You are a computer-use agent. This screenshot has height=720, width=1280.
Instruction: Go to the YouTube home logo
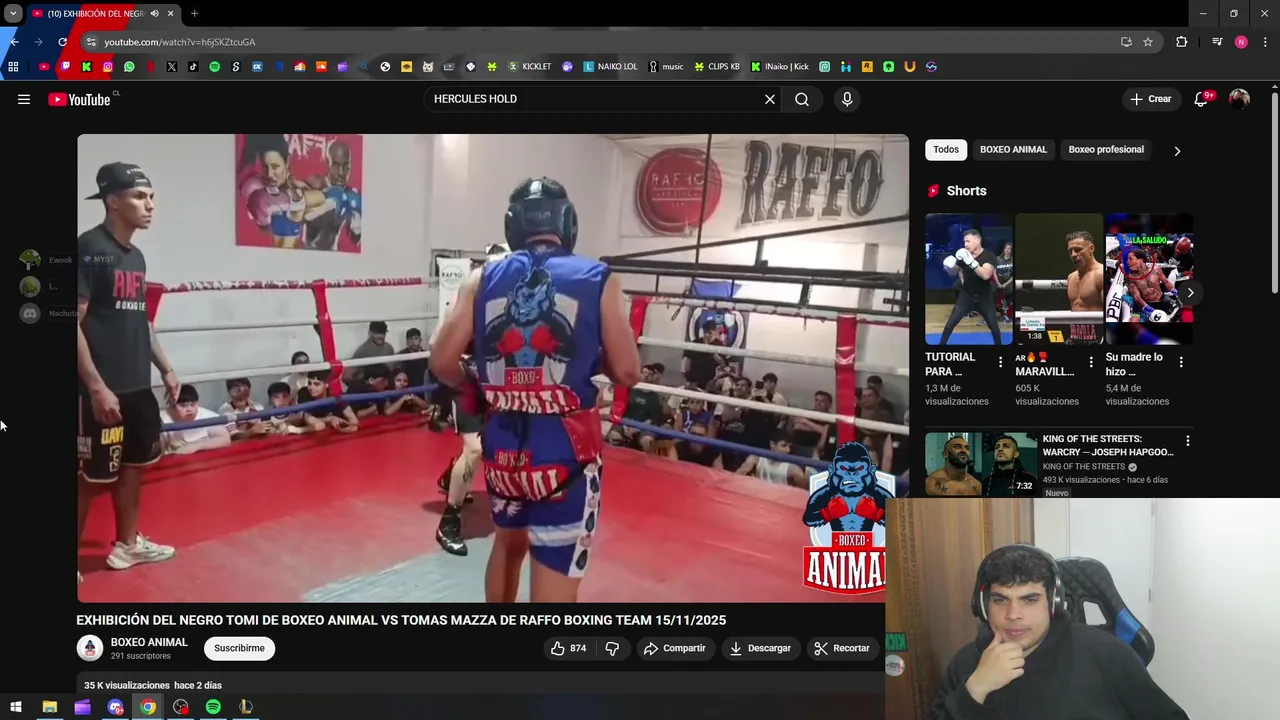pyautogui.click(x=80, y=99)
